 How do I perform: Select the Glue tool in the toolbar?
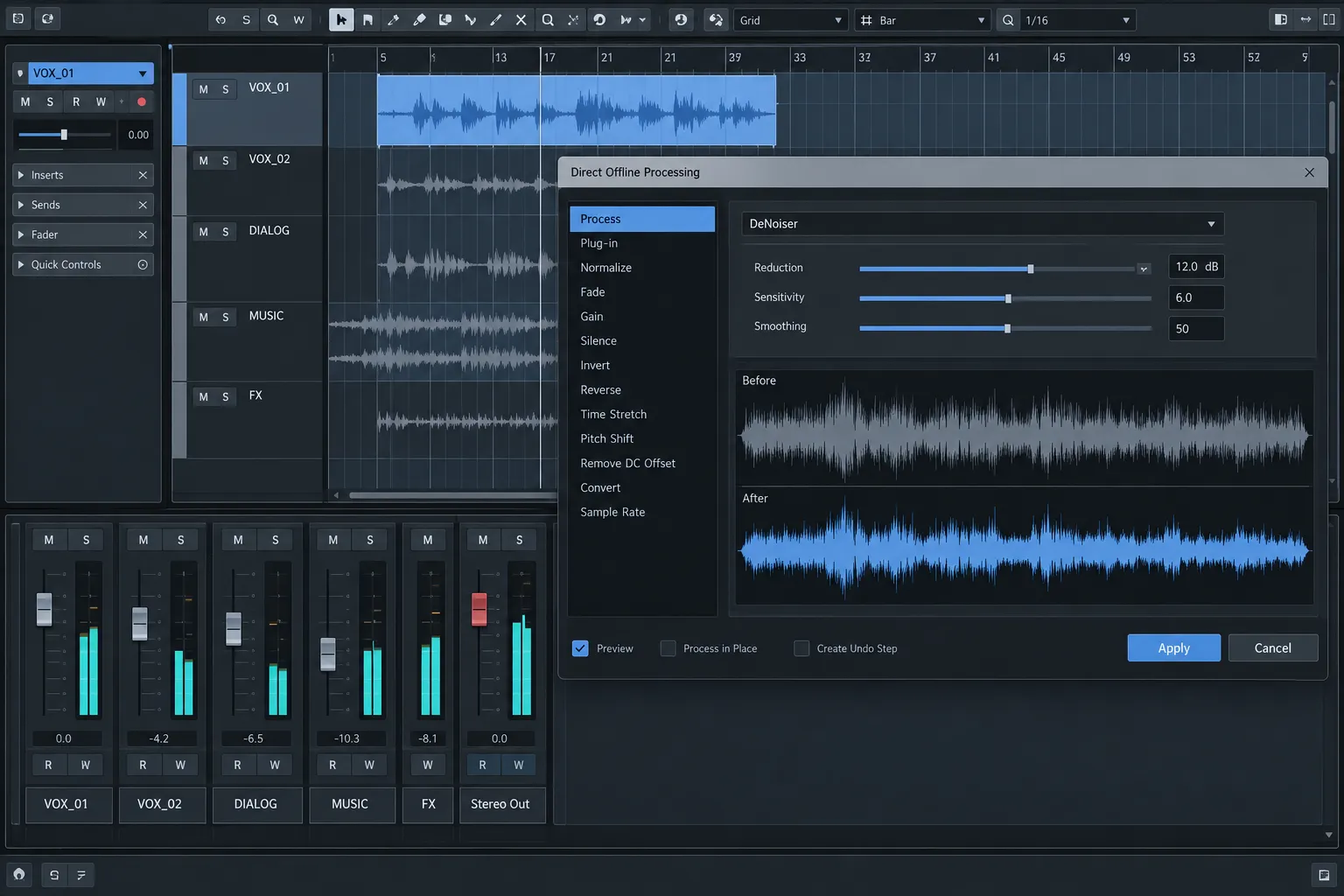point(444,19)
